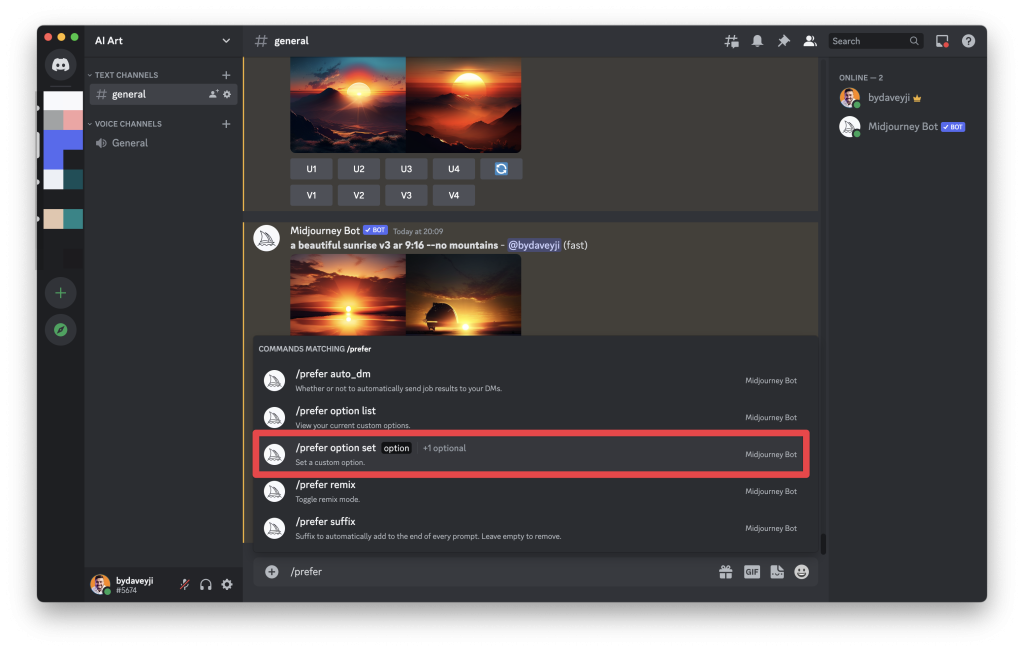Screen dimensions: 1024x651
Task: Open the AI Art server dropdown
Action: point(163,41)
